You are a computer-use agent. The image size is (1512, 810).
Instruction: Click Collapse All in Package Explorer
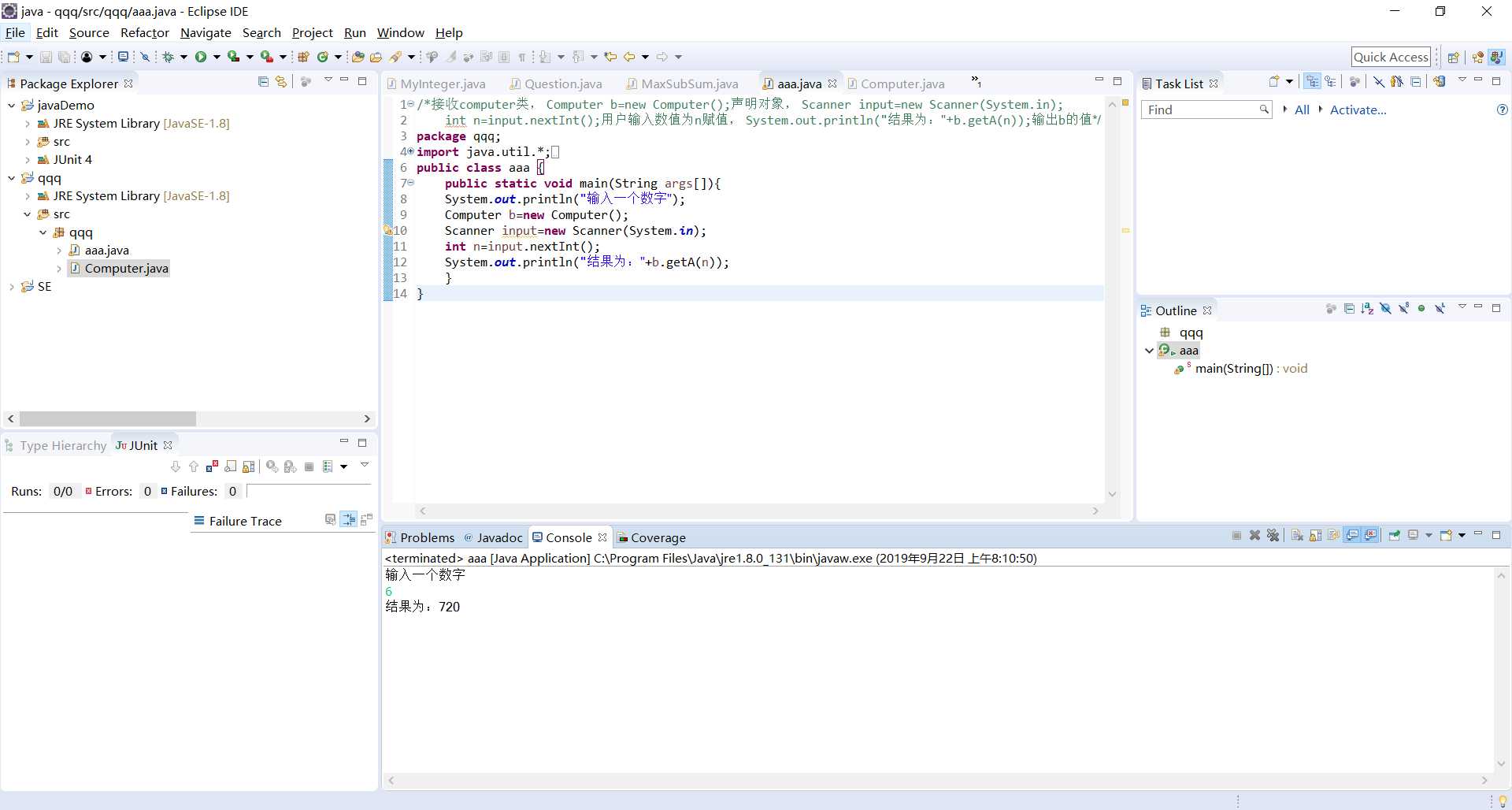tap(263, 81)
